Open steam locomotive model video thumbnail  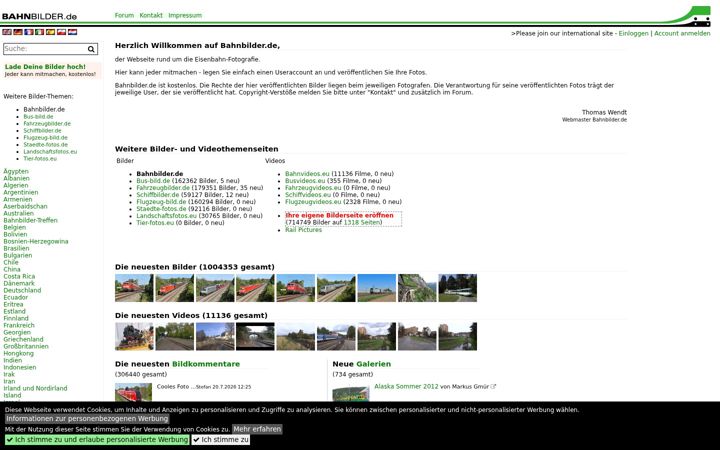pyautogui.click(x=134, y=337)
